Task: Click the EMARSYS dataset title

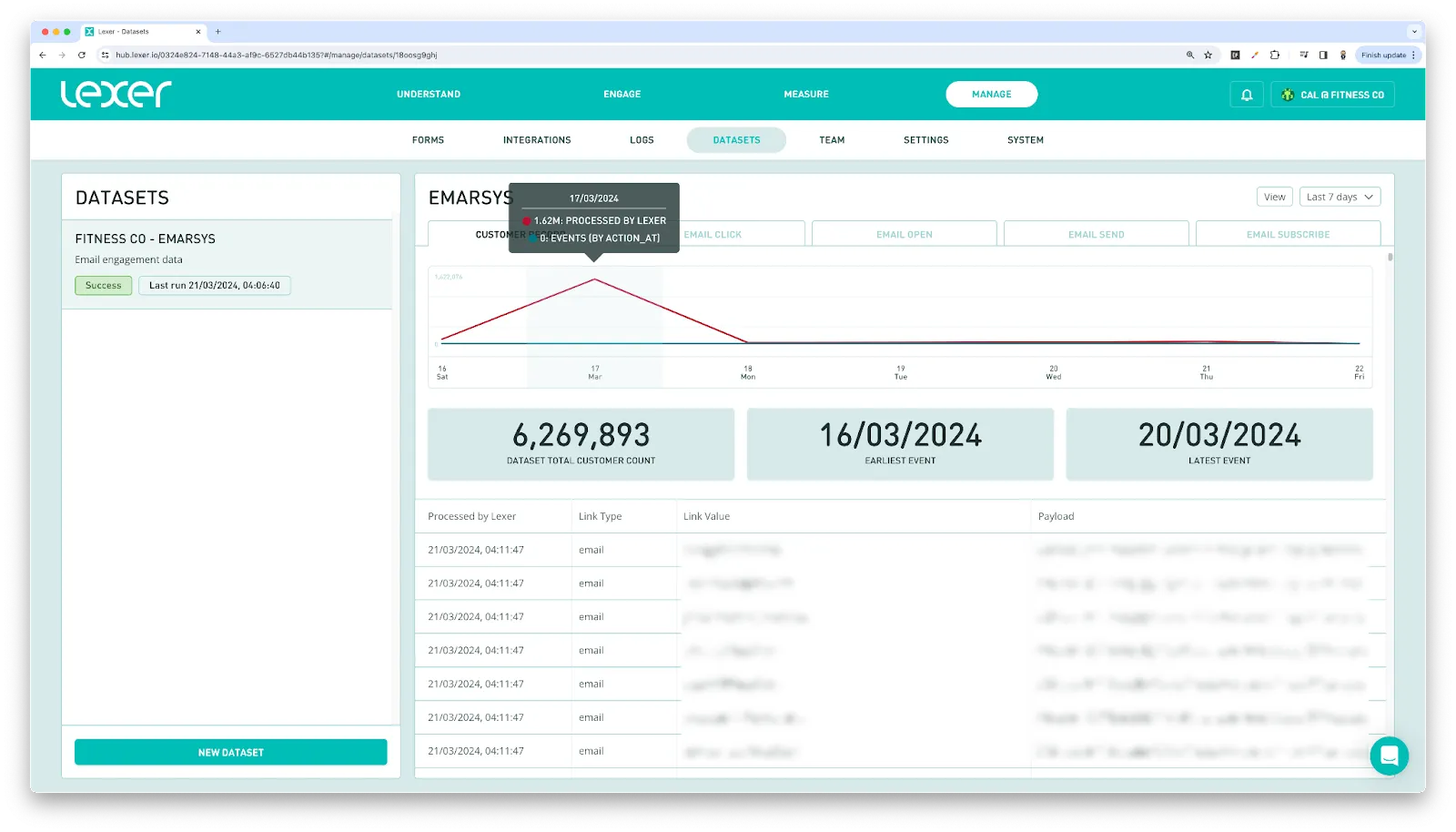Action: point(470,198)
